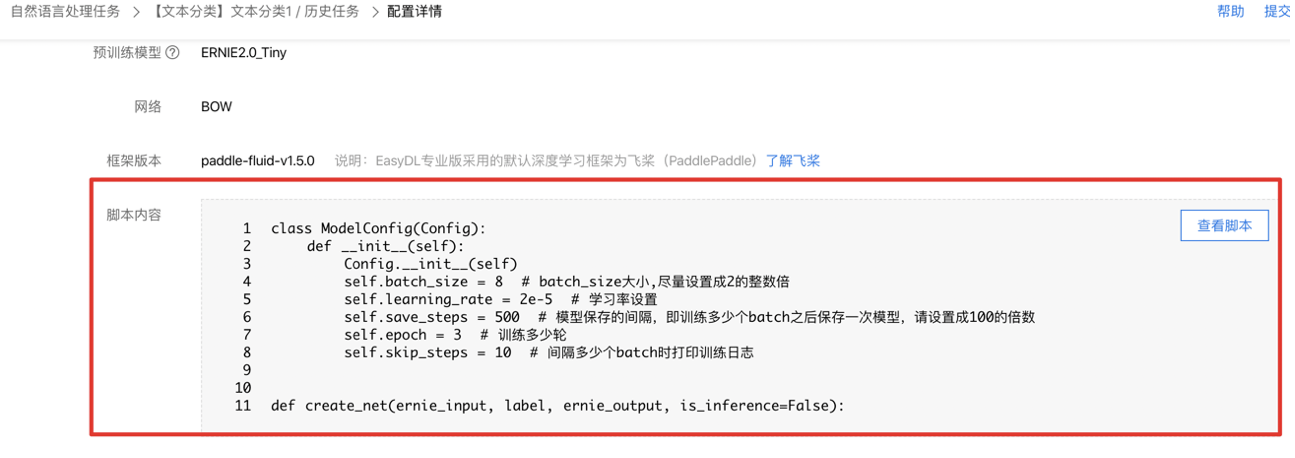Click the self.learning_rate = 2e-5 line
1295x458 pixels.
click(501, 300)
